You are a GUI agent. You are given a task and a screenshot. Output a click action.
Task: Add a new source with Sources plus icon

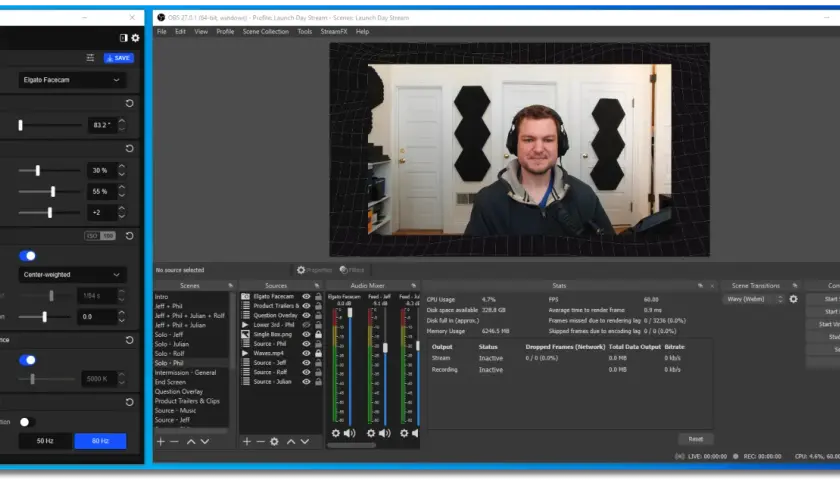tap(246, 441)
